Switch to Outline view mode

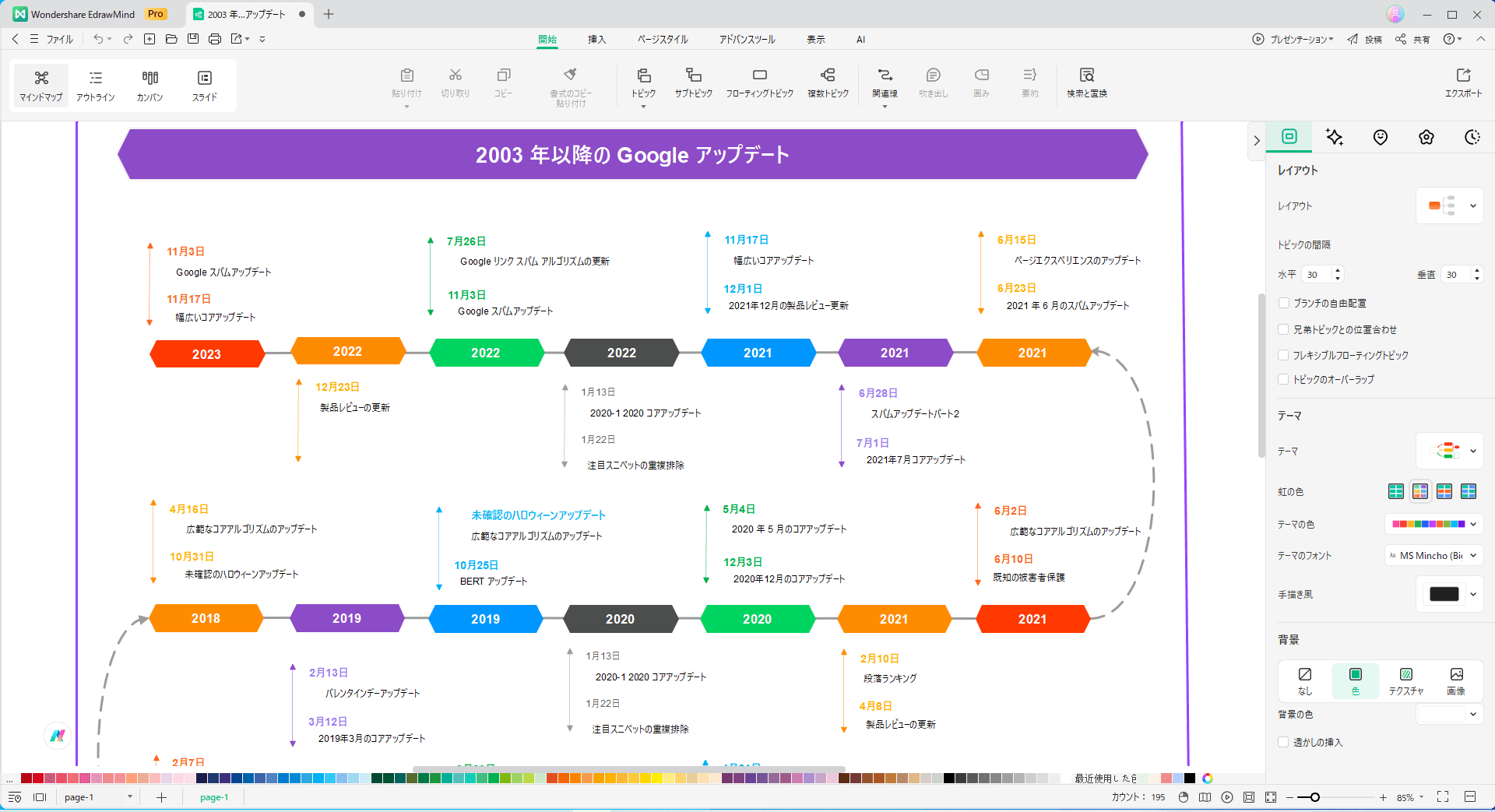click(x=96, y=86)
